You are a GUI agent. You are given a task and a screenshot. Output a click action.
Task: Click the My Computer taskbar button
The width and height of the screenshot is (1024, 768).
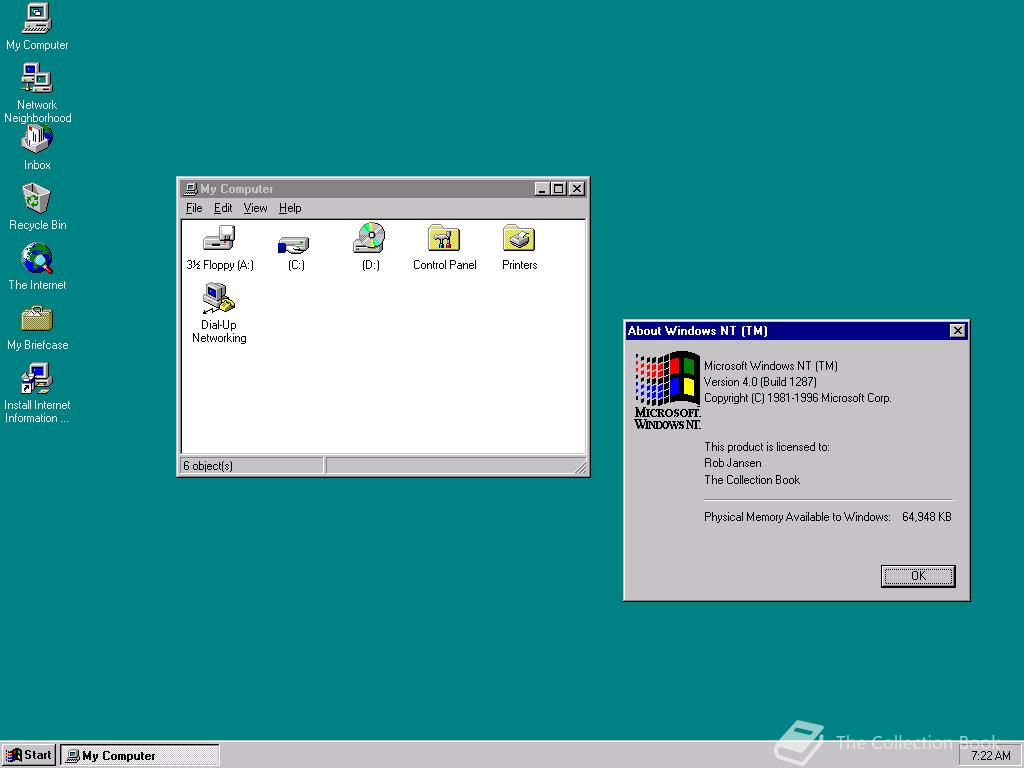[140, 756]
